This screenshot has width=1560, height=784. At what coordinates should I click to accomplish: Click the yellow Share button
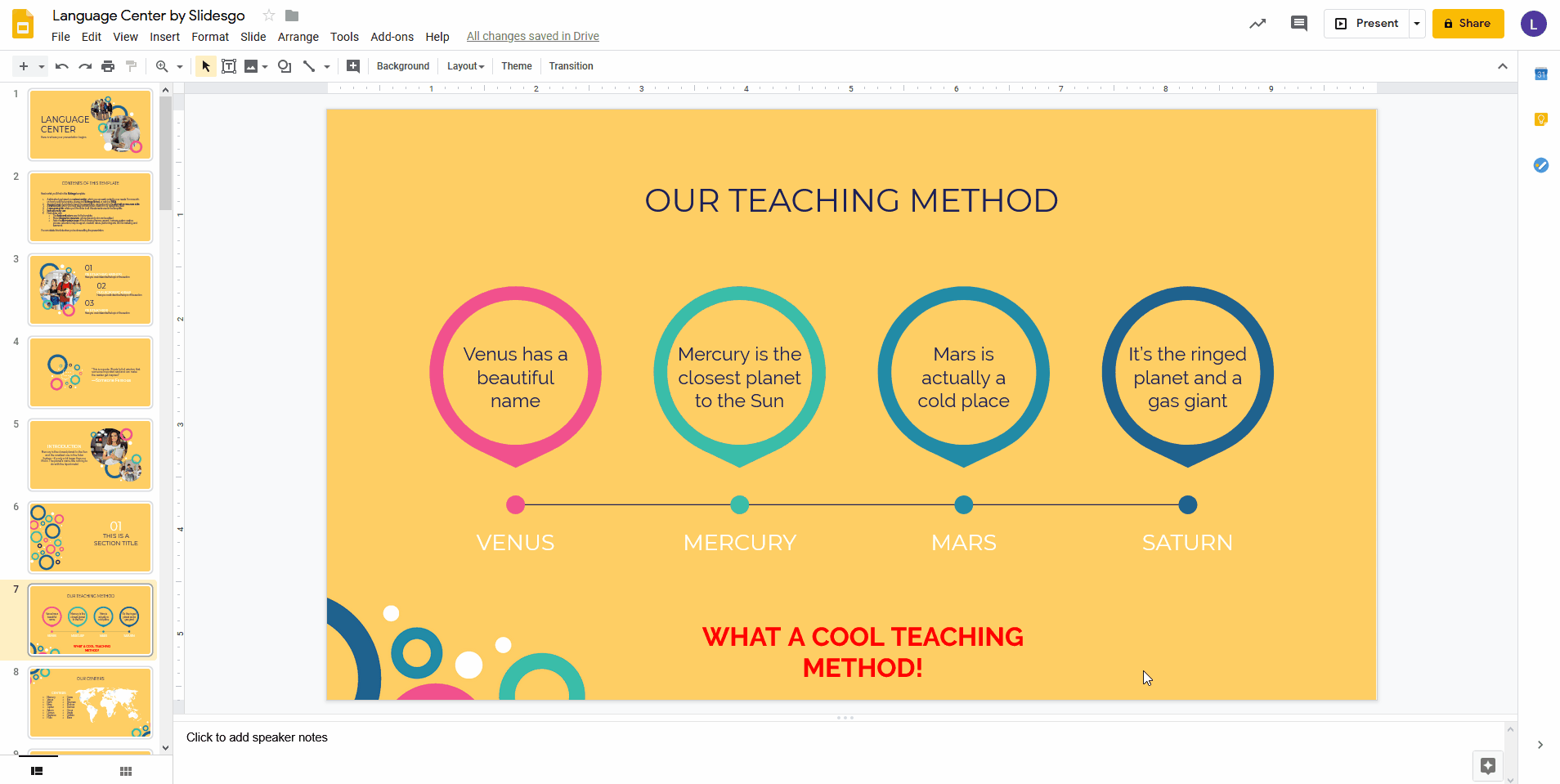[1468, 24]
